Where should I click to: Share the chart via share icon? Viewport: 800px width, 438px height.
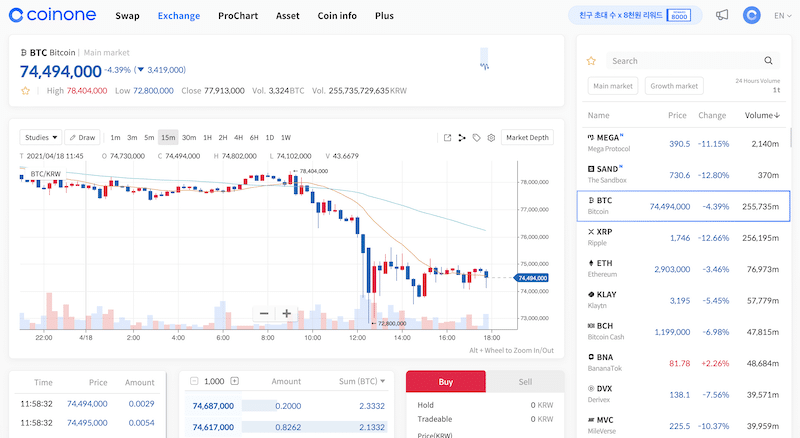[x=462, y=137]
